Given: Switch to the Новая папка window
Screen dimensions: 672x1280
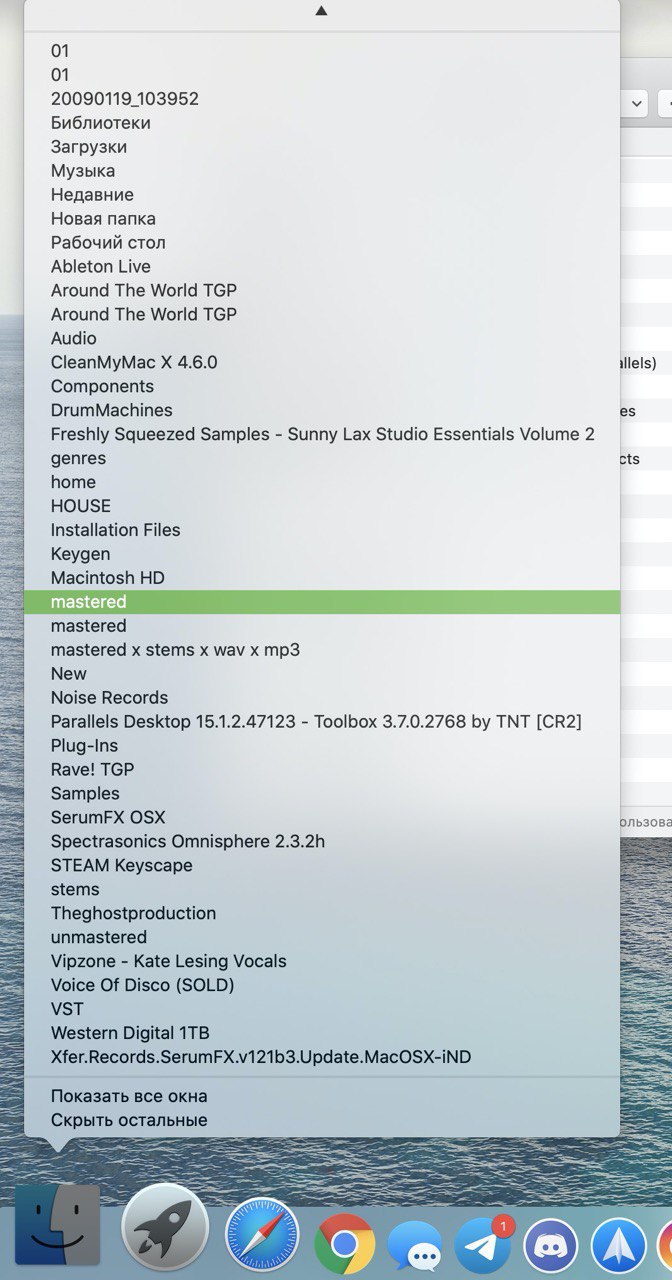Looking at the screenshot, I should 322,218.
